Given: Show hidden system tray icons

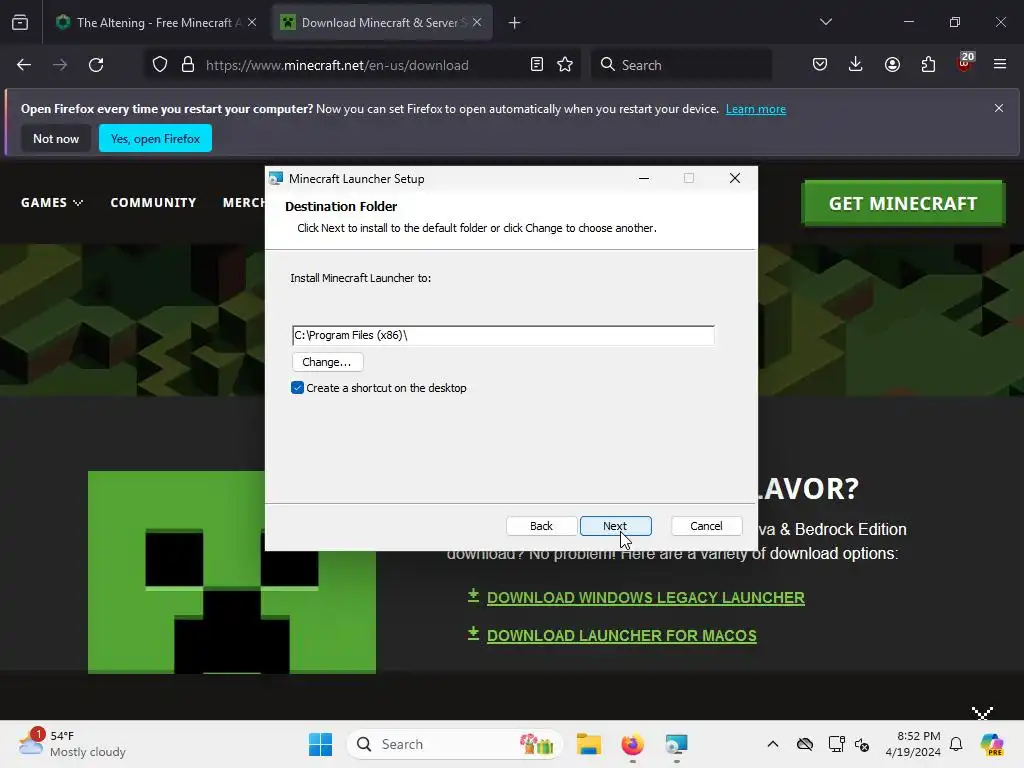Looking at the screenshot, I should (x=773, y=744).
